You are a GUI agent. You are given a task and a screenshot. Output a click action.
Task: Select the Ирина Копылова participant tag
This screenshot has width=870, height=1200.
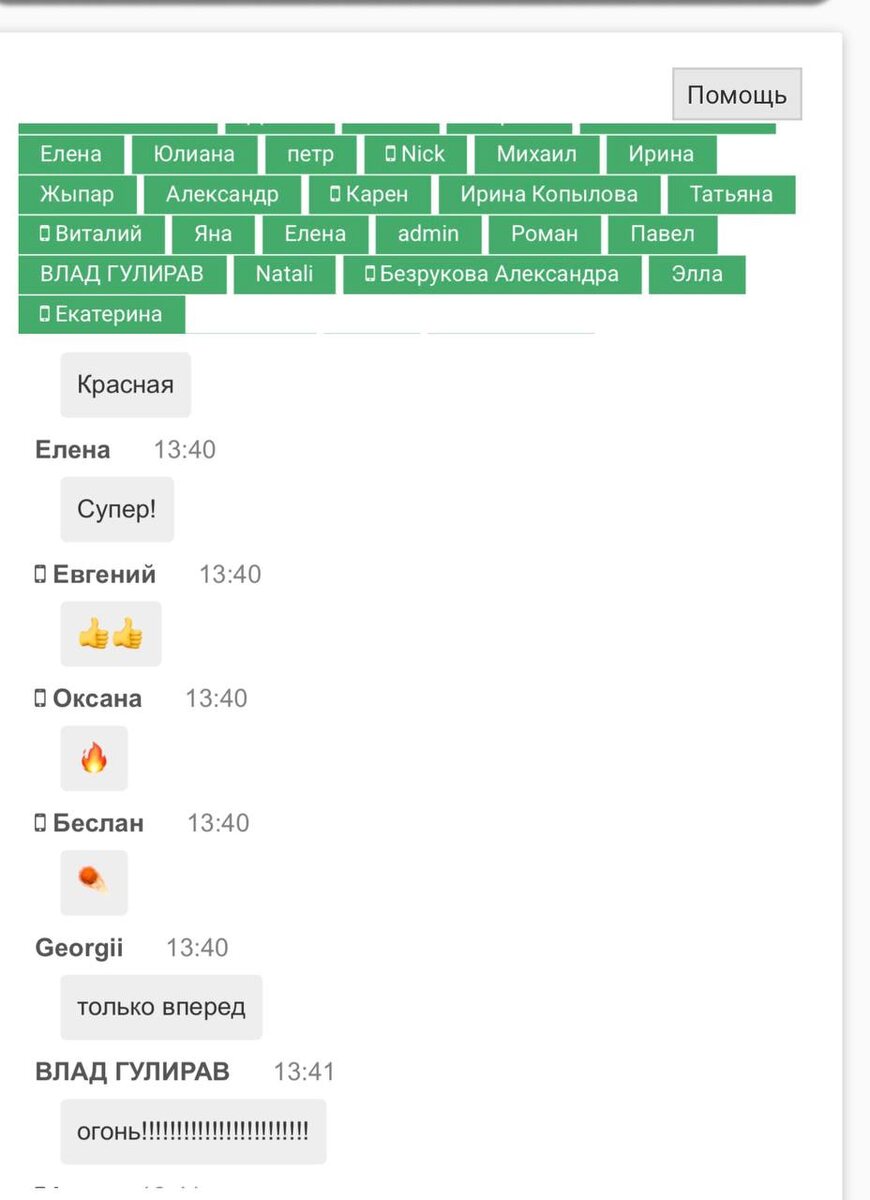(x=549, y=194)
